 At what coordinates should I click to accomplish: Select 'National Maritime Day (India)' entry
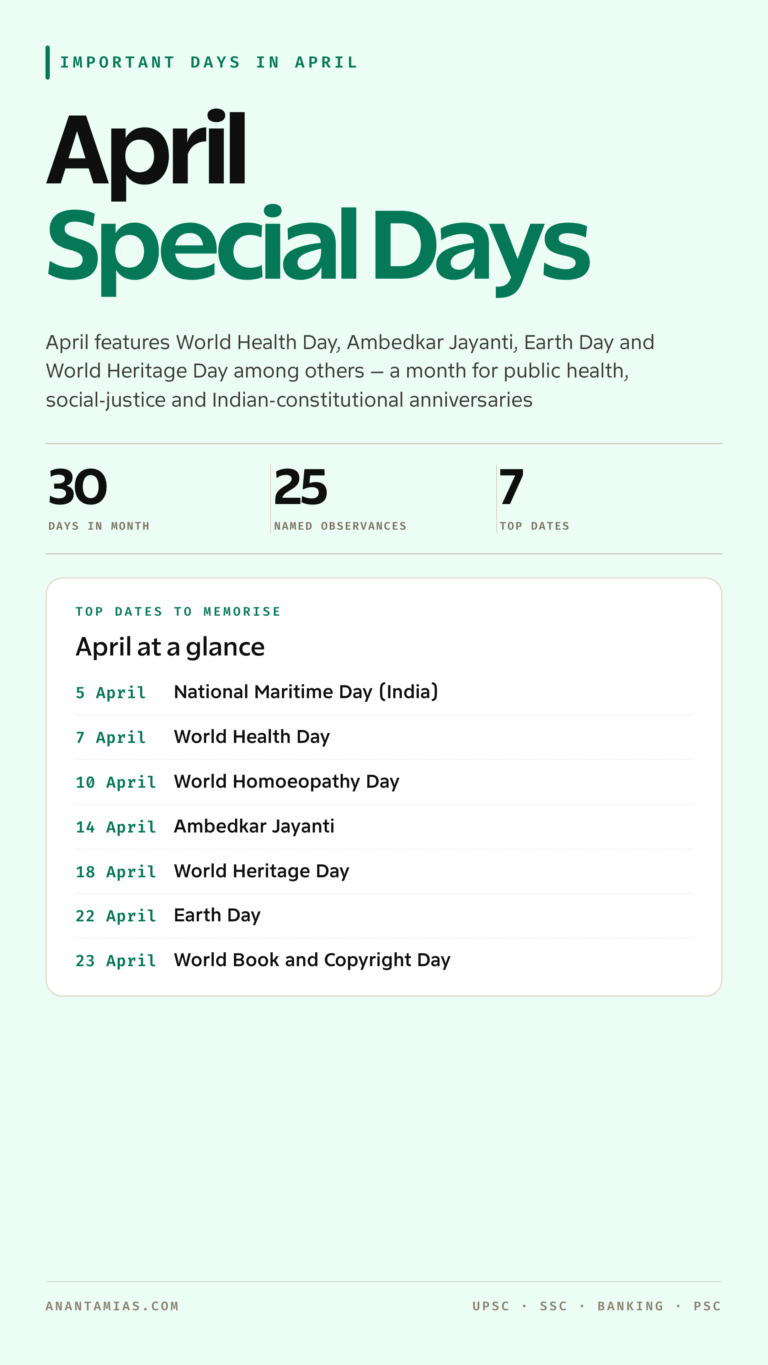click(306, 691)
